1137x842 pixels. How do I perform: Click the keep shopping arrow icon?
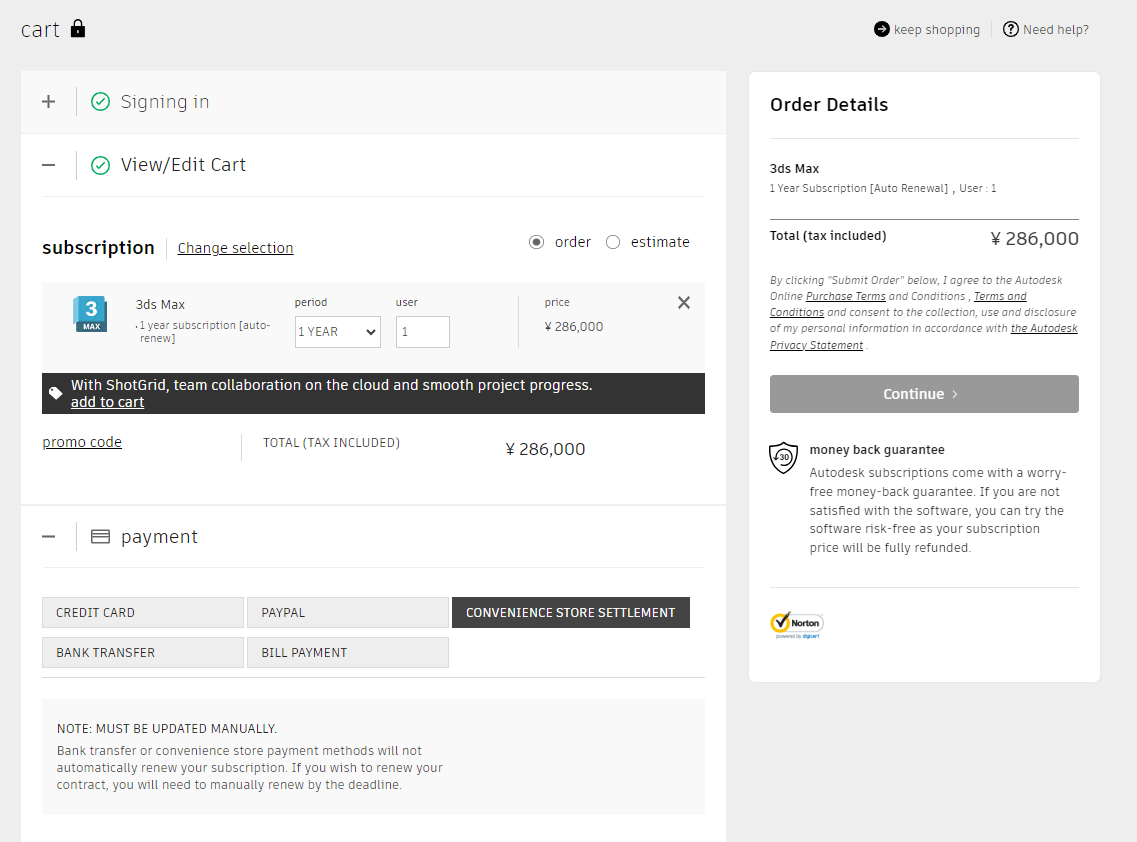pos(881,29)
